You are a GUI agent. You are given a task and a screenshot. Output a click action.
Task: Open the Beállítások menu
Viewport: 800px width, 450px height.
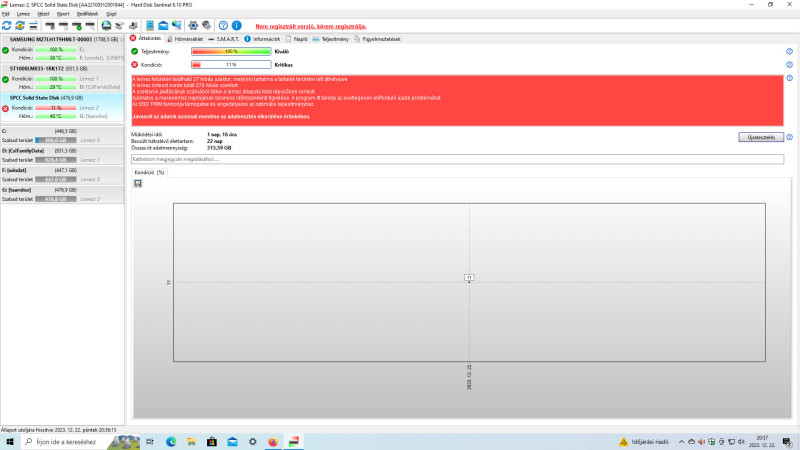pyautogui.click(x=87, y=14)
